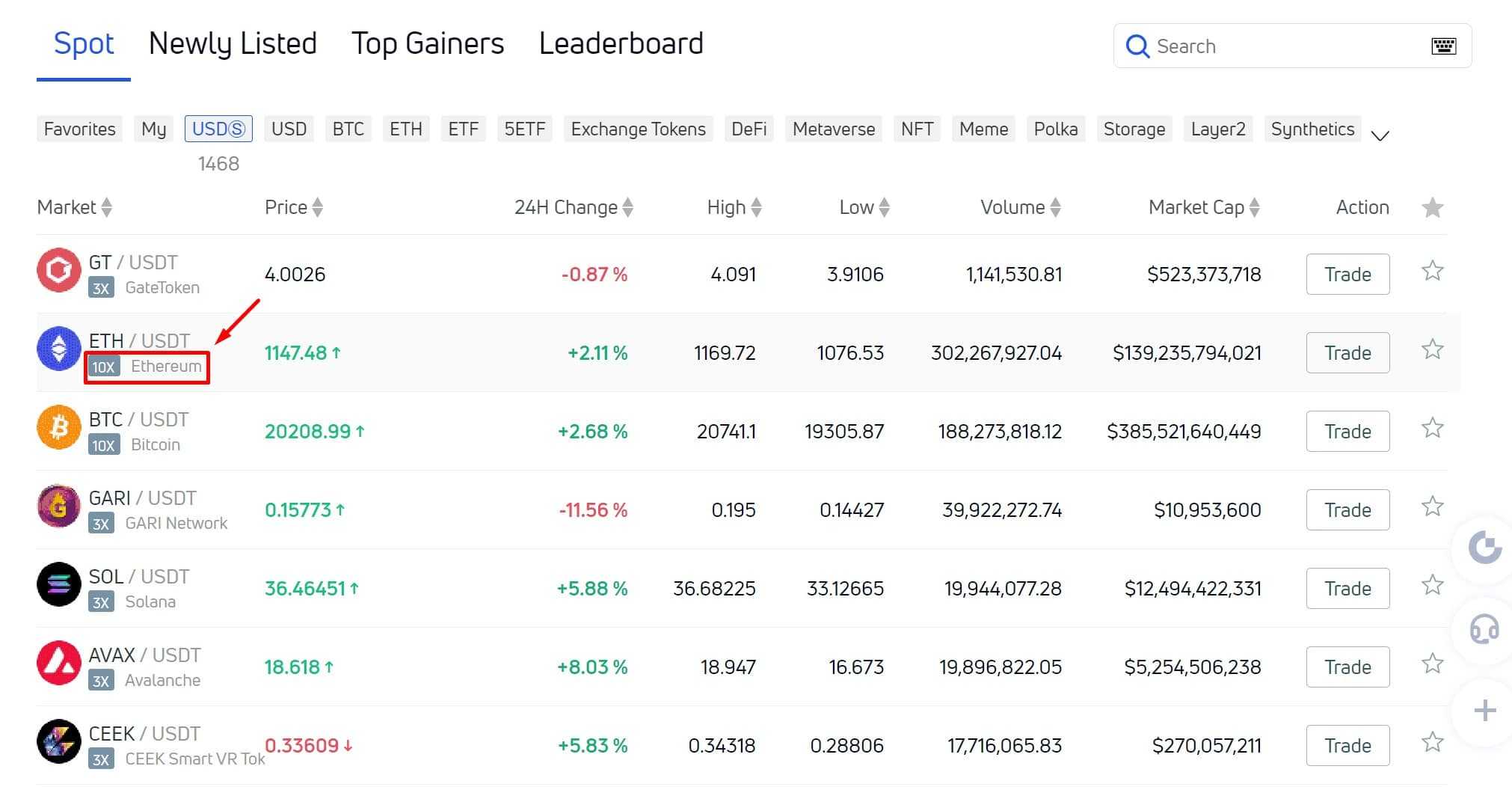Screen dimensions: 1512x787
Task: Click the Ethereum coin logo
Action: point(58,349)
